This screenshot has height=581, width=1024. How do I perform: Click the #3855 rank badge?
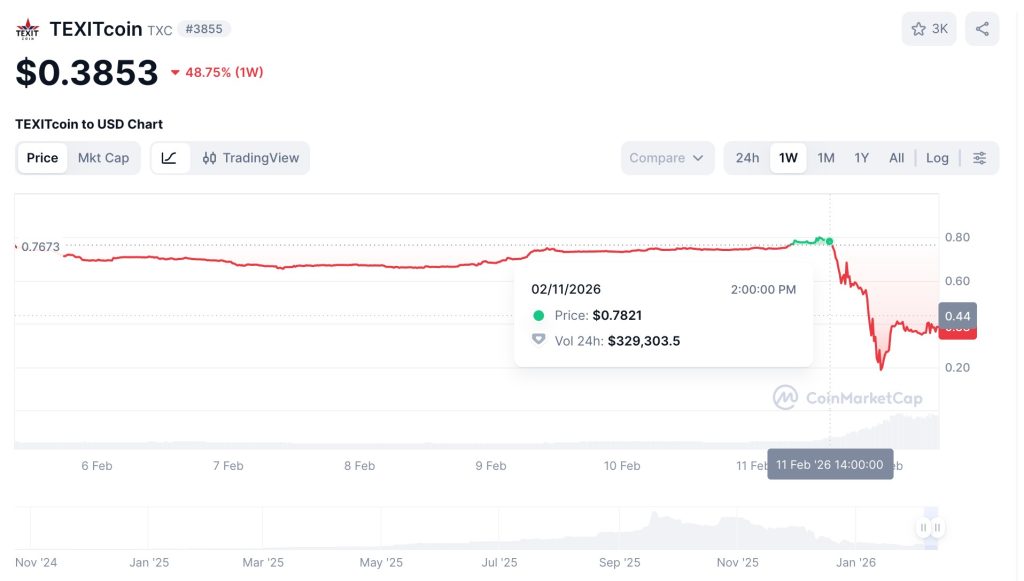click(x=204, y=29)
